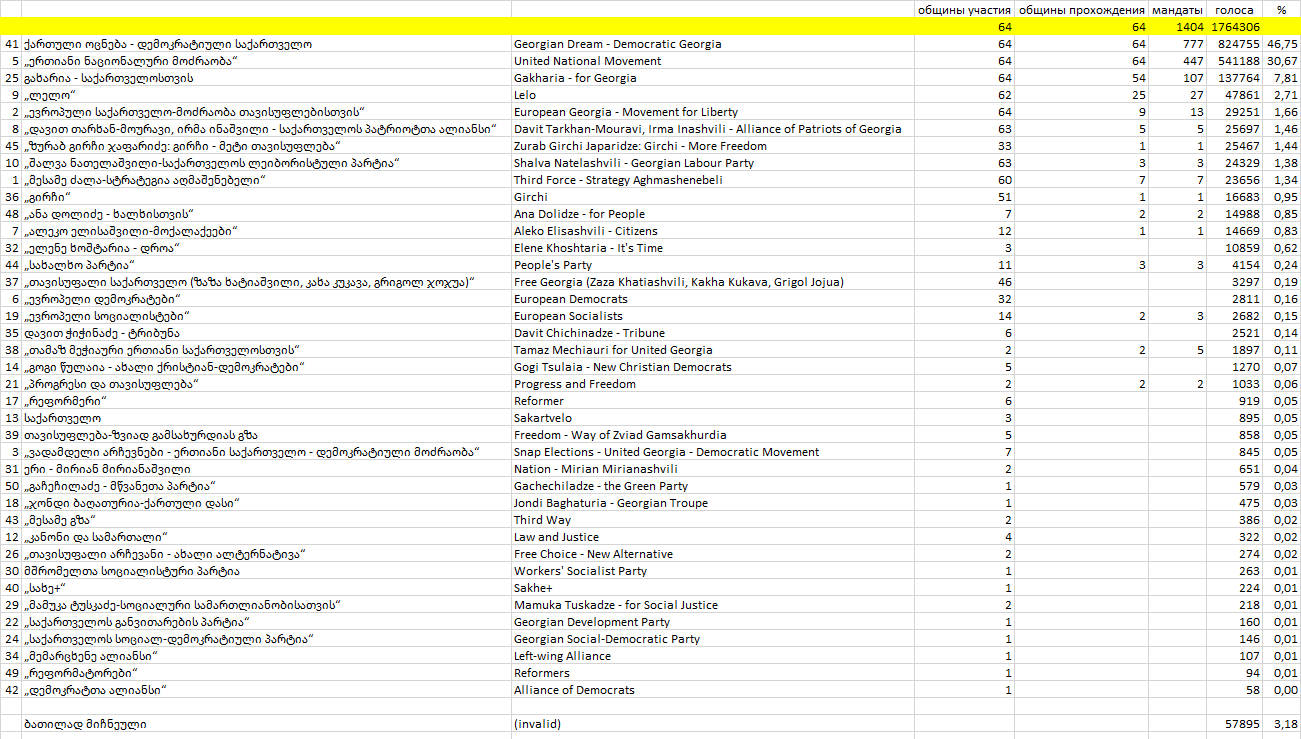
Task: Click Alliance of Democrats votes value 58
Action: (1234, 690)
